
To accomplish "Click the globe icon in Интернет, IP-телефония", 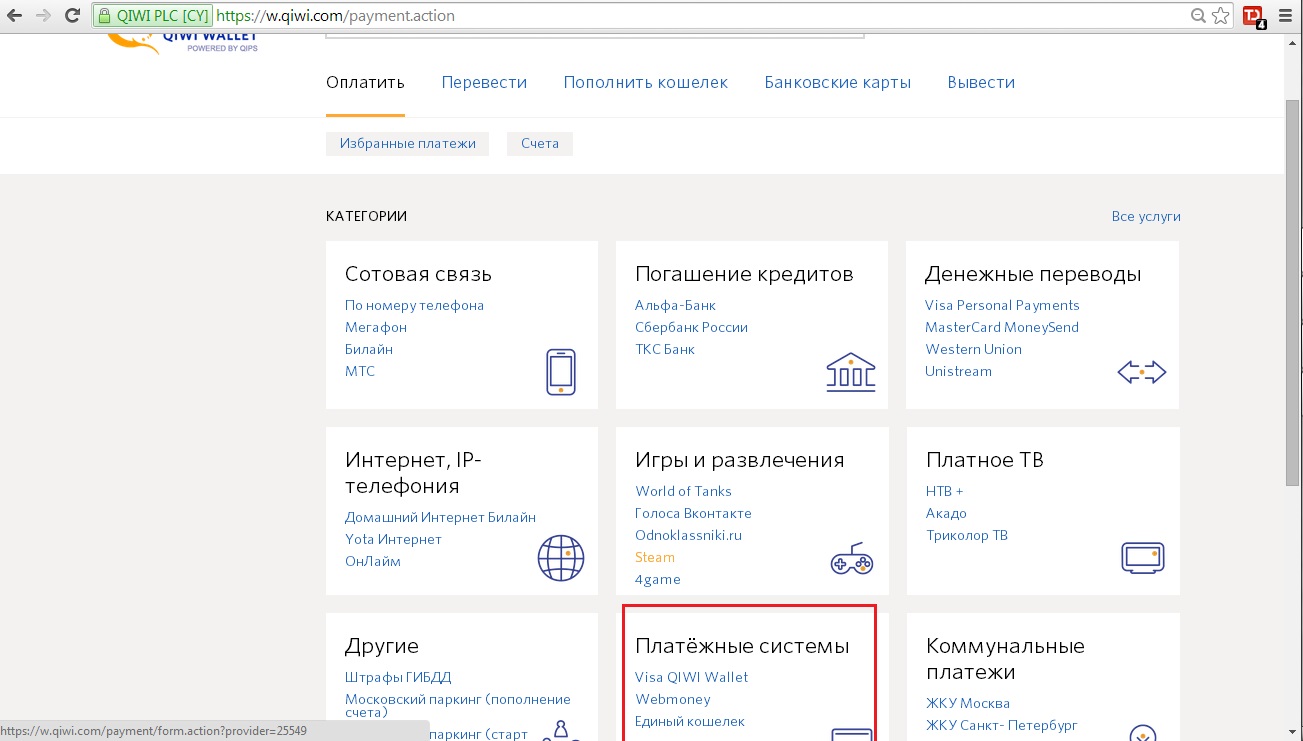I will [x=561, y=558].
